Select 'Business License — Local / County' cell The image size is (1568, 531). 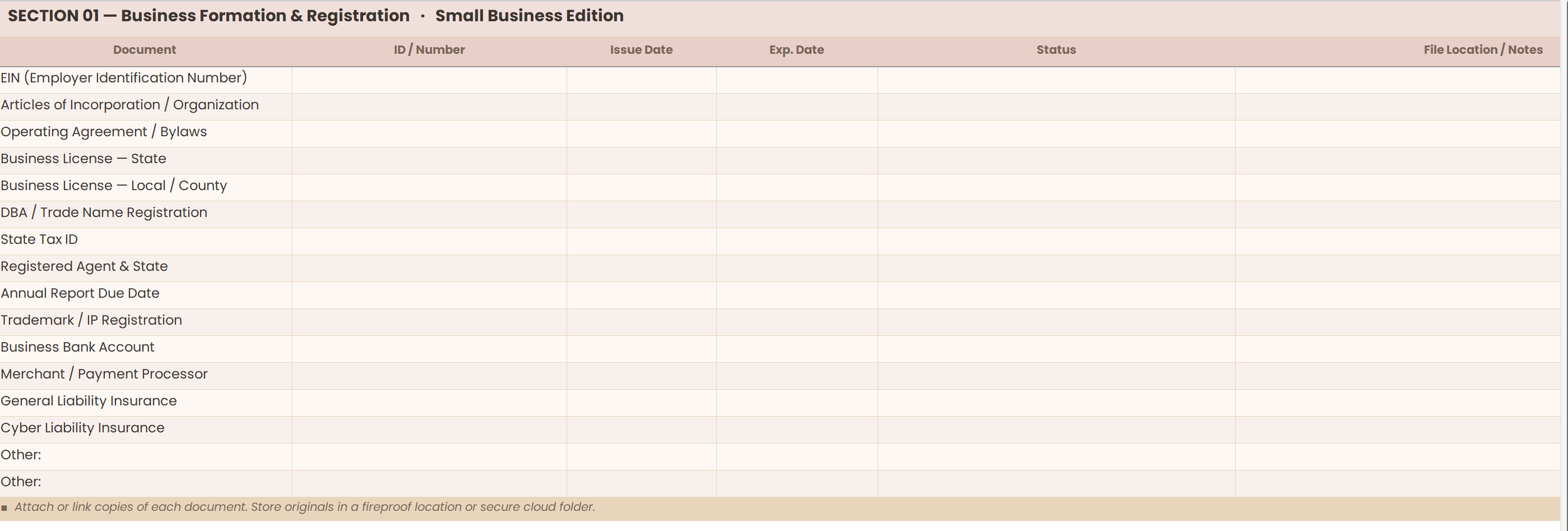tap(146, 188)
